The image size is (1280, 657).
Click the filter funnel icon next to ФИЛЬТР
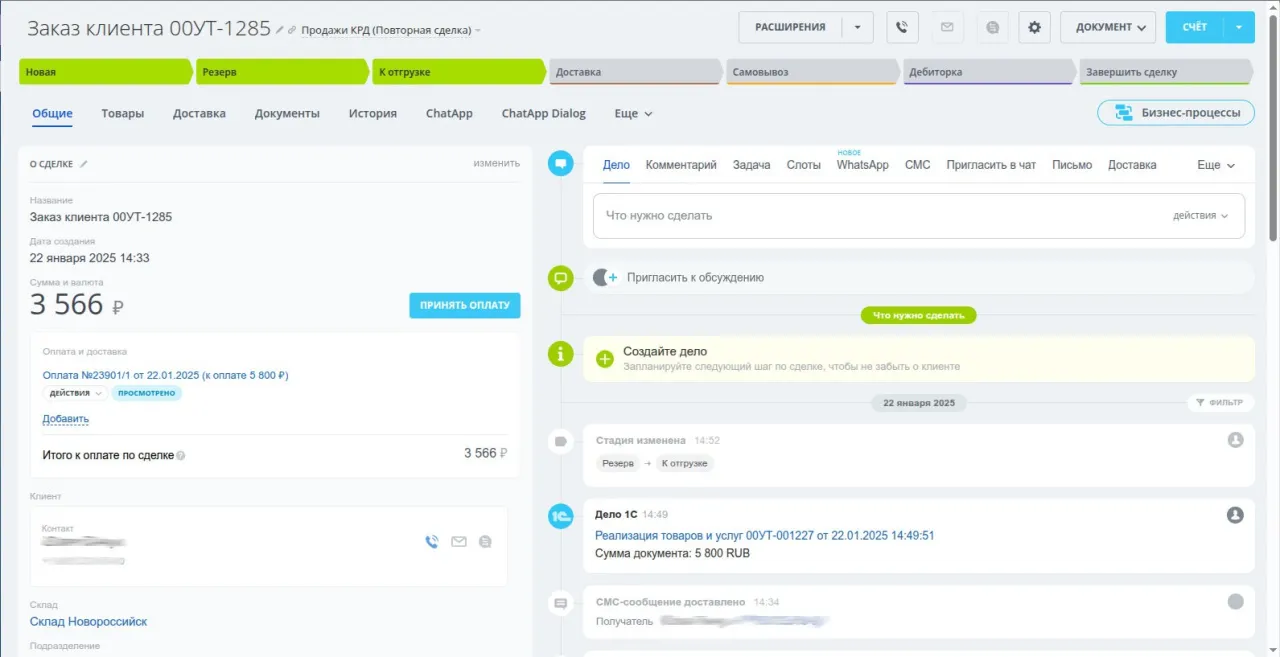(1200, 402)
